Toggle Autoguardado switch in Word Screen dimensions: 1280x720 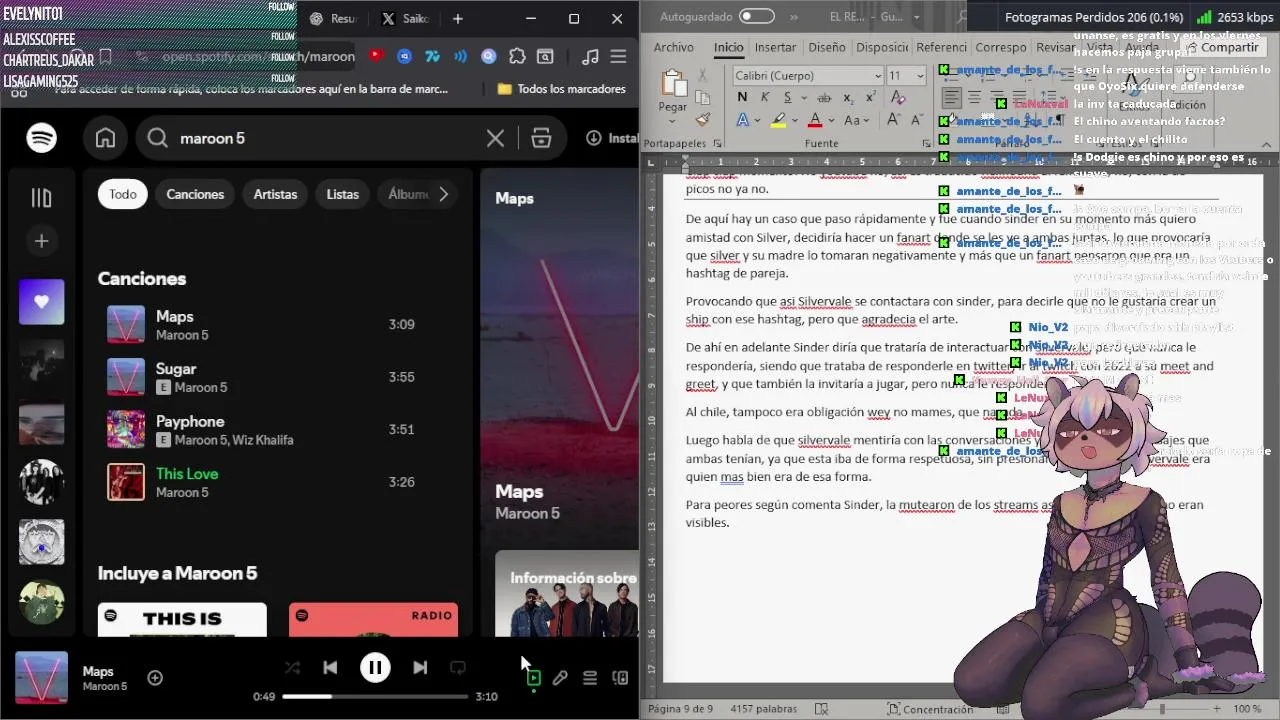coord(757,16)
